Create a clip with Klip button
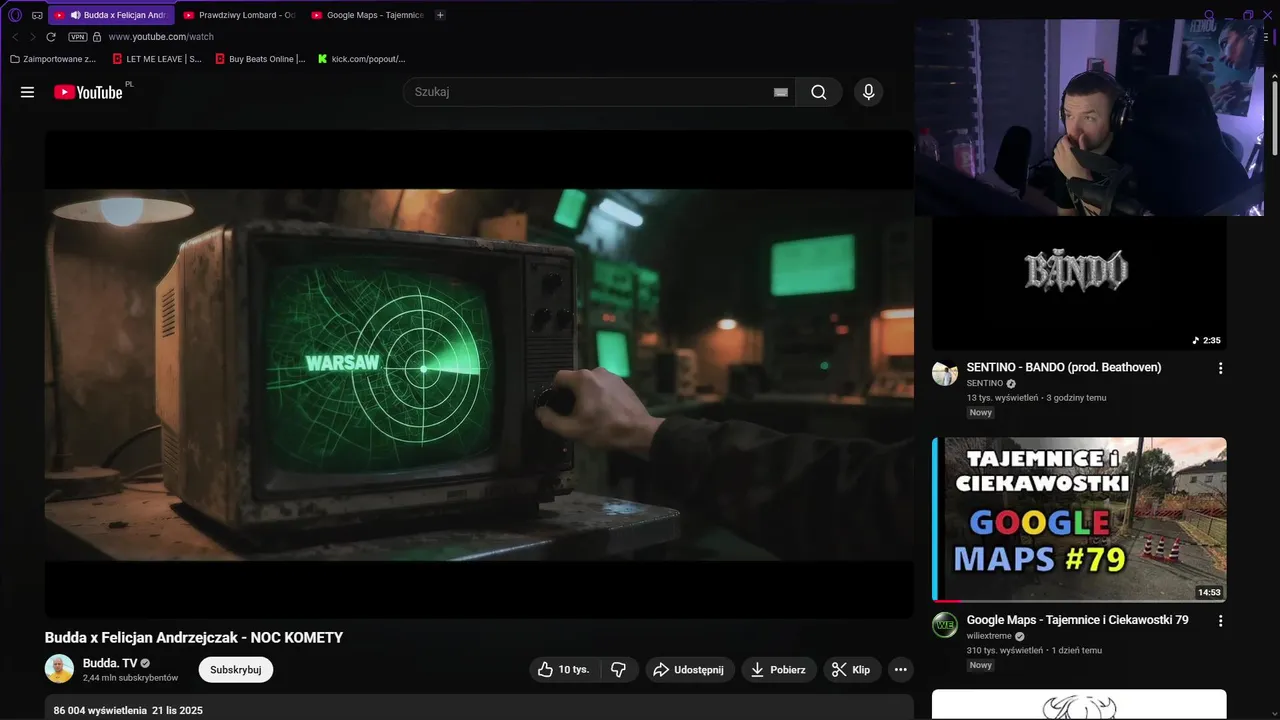The height and width of the screenshot is (720, 1280). pos(852,670)
